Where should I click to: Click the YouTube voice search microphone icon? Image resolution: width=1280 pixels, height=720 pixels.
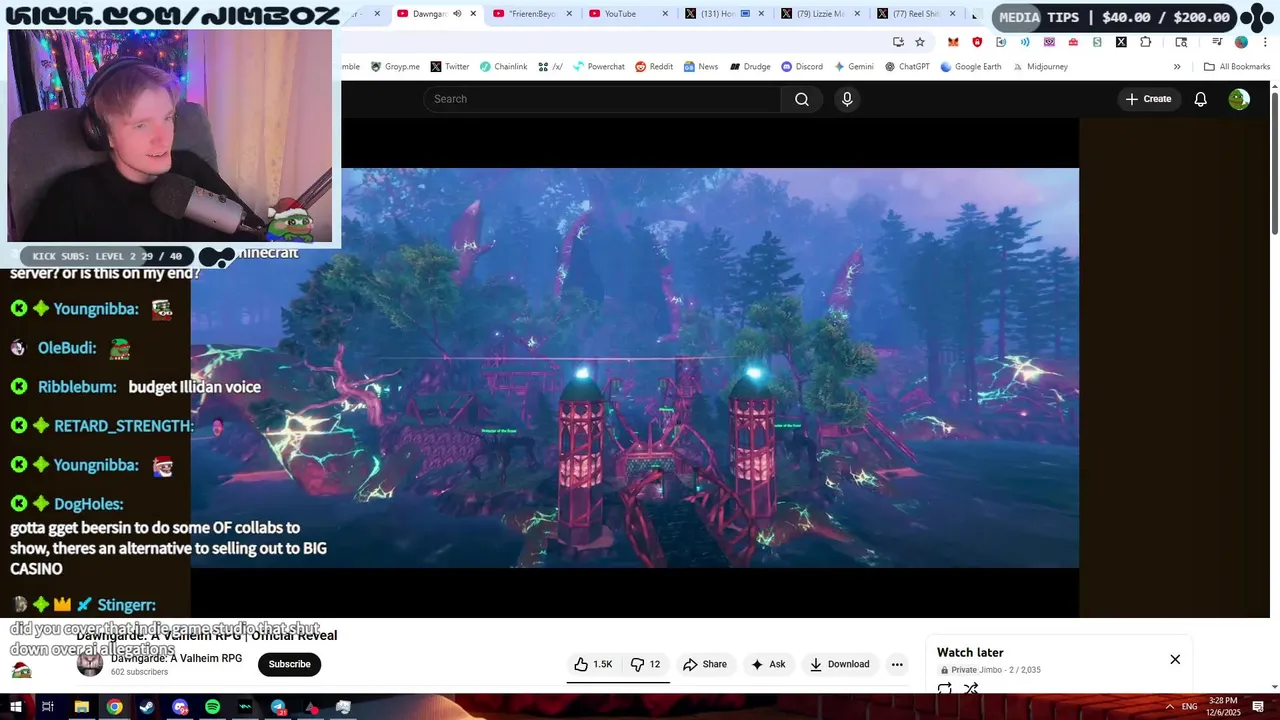[x=847, y=99]
